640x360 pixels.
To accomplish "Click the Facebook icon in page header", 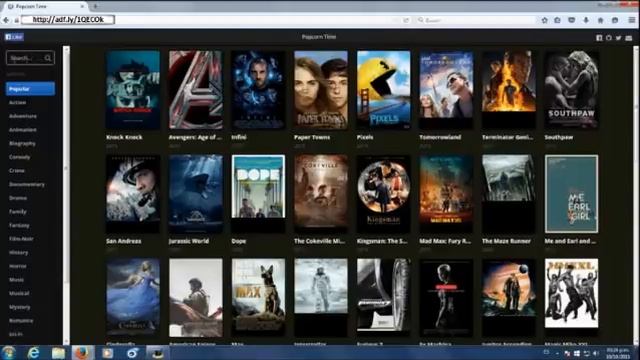I will point(599,38).
